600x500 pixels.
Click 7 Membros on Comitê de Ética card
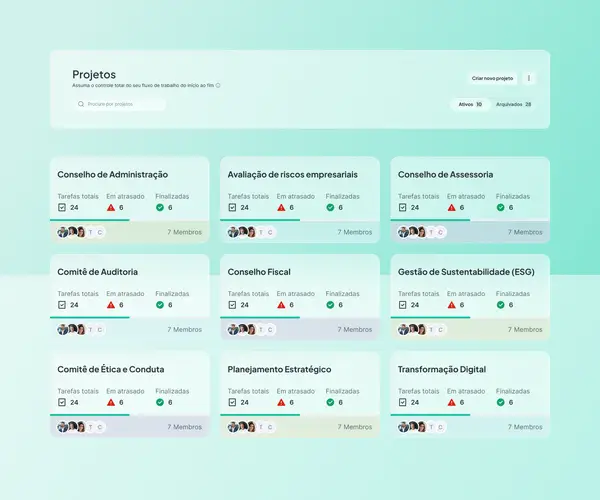point(184,427)
